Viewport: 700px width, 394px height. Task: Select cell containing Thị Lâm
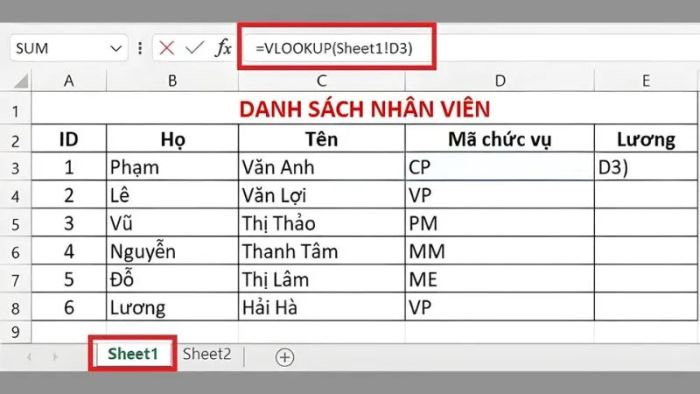pyautogui.click(x=321, y=279)
